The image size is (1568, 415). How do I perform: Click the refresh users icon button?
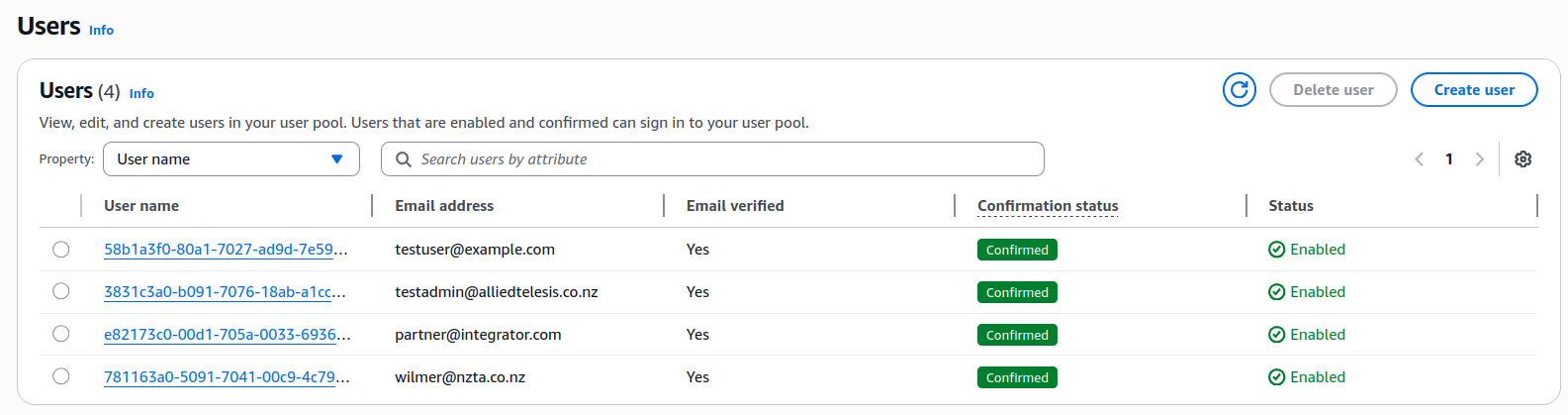click(x=1239, y=90)
